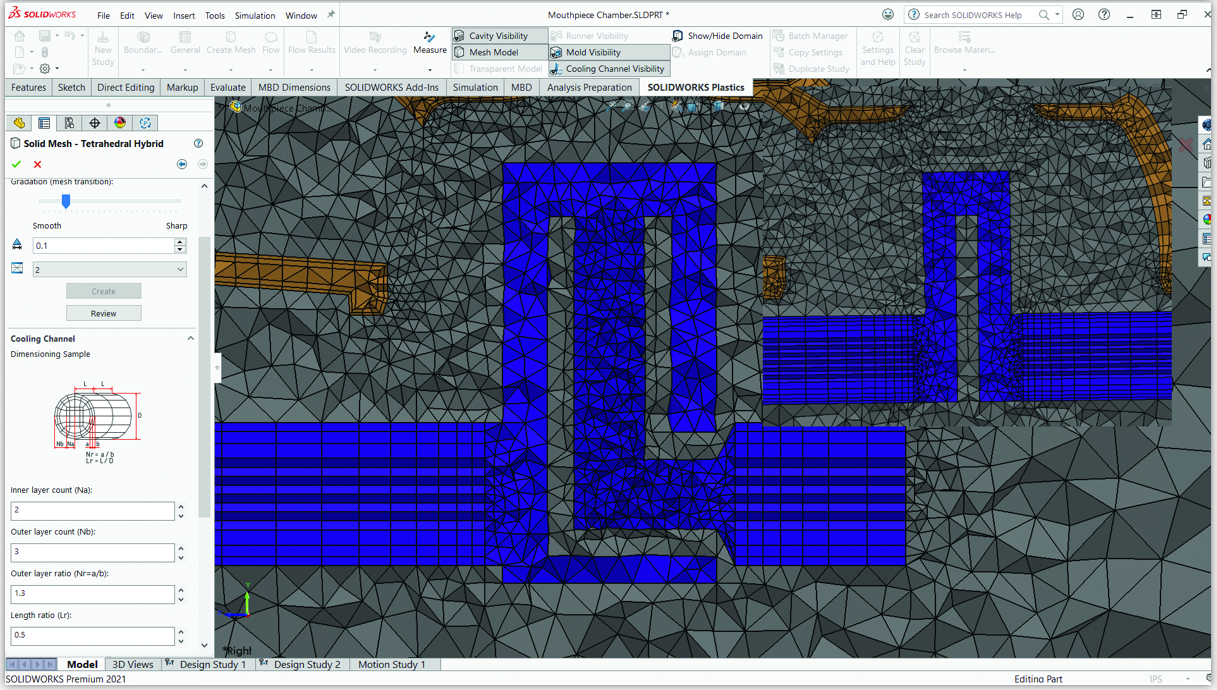Click Duplicate Study
Viewport: 1217px width, 690px height.
[x=811, y=69]
